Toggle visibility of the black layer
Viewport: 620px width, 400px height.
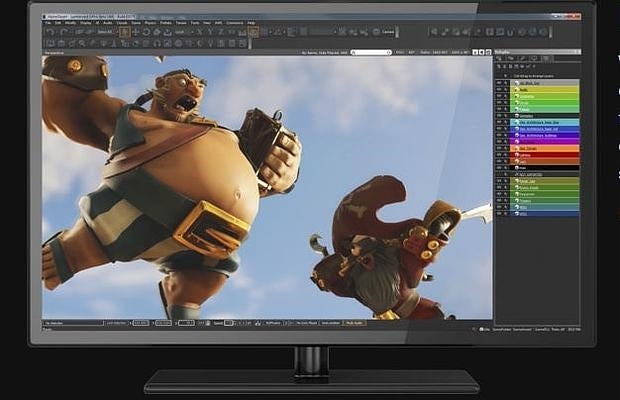tap(499, 168)
